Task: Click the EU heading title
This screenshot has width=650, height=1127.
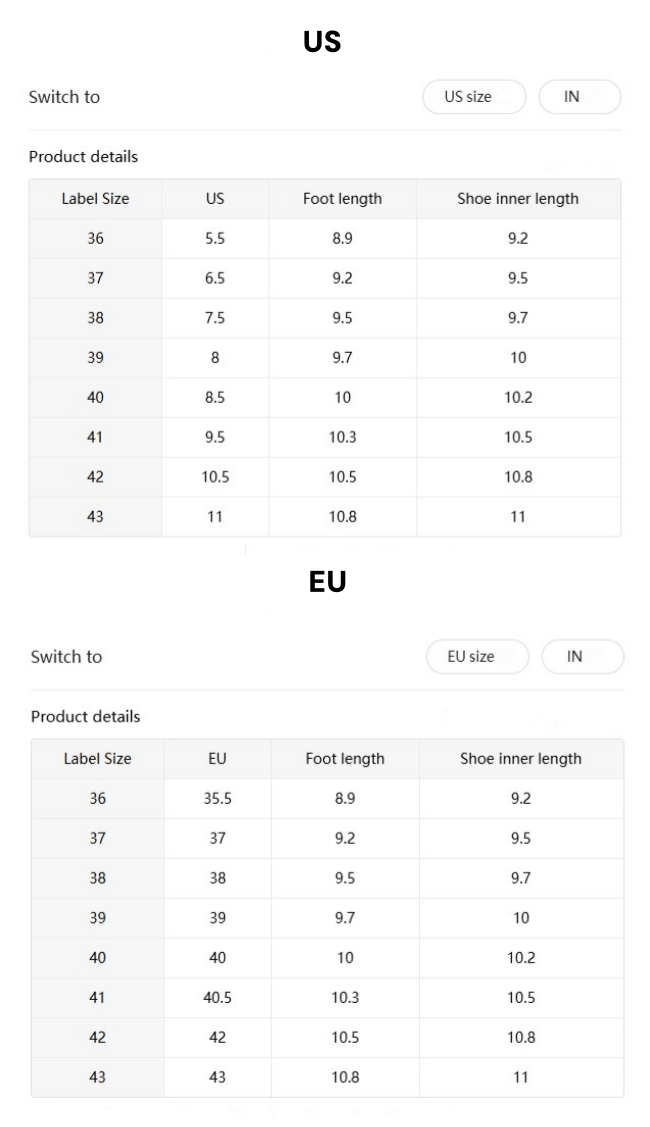Action: tap(327, 581)
